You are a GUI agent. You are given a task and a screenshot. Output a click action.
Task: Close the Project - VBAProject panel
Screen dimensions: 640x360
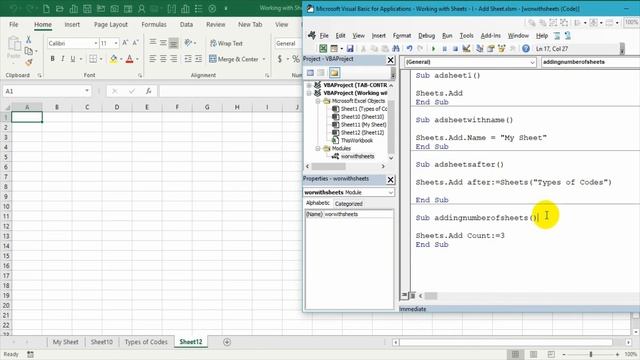click(390, 60)
